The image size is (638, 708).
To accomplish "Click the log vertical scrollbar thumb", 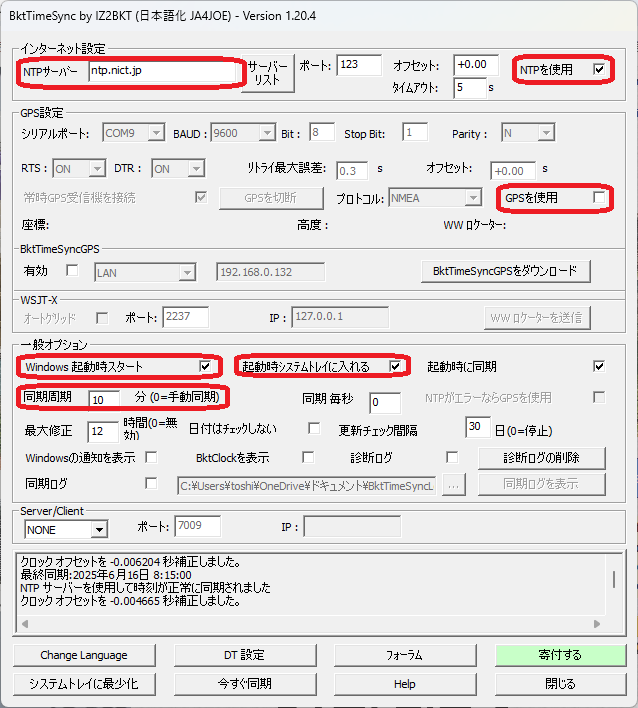I will pos(614,579).
